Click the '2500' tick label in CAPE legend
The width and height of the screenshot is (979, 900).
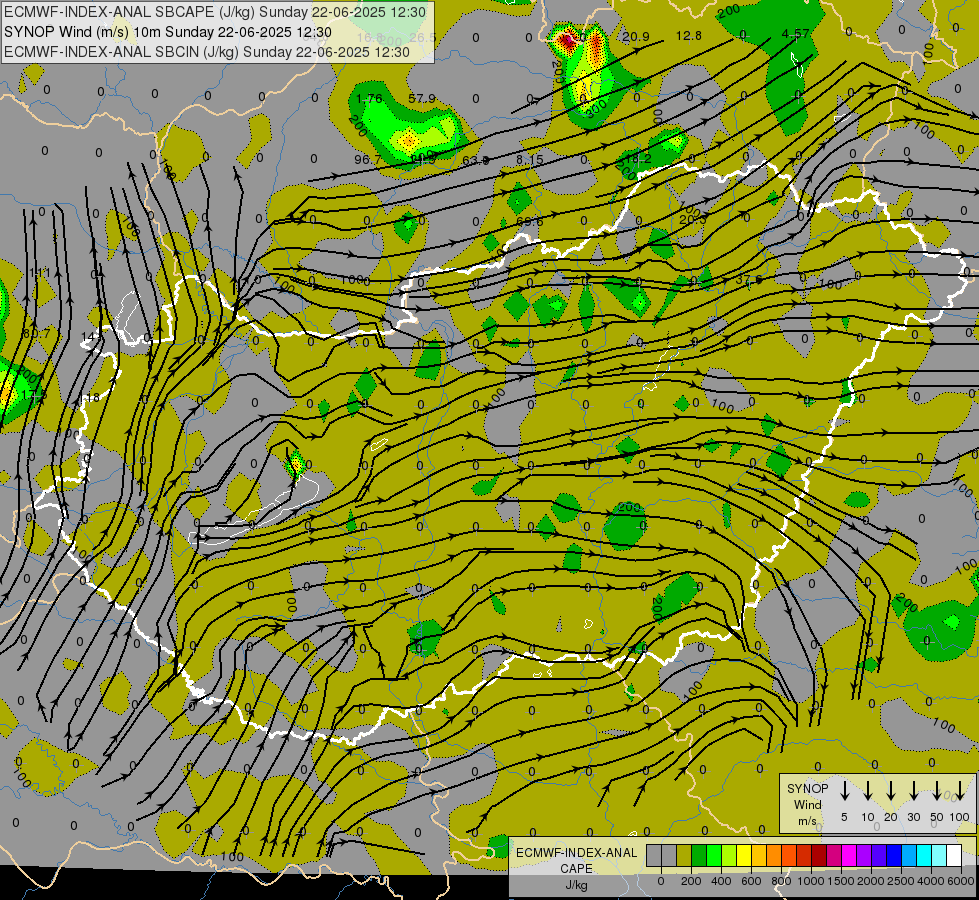point(900,881)
